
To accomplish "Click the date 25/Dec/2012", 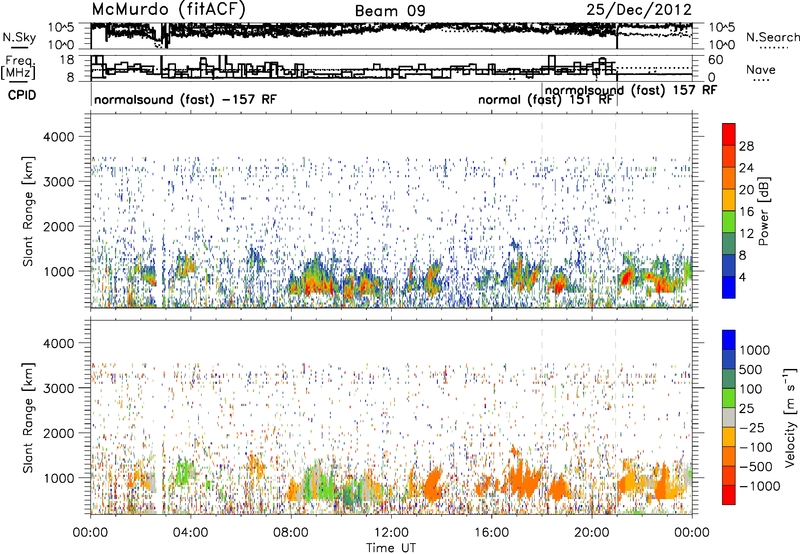I will [639, 10].
